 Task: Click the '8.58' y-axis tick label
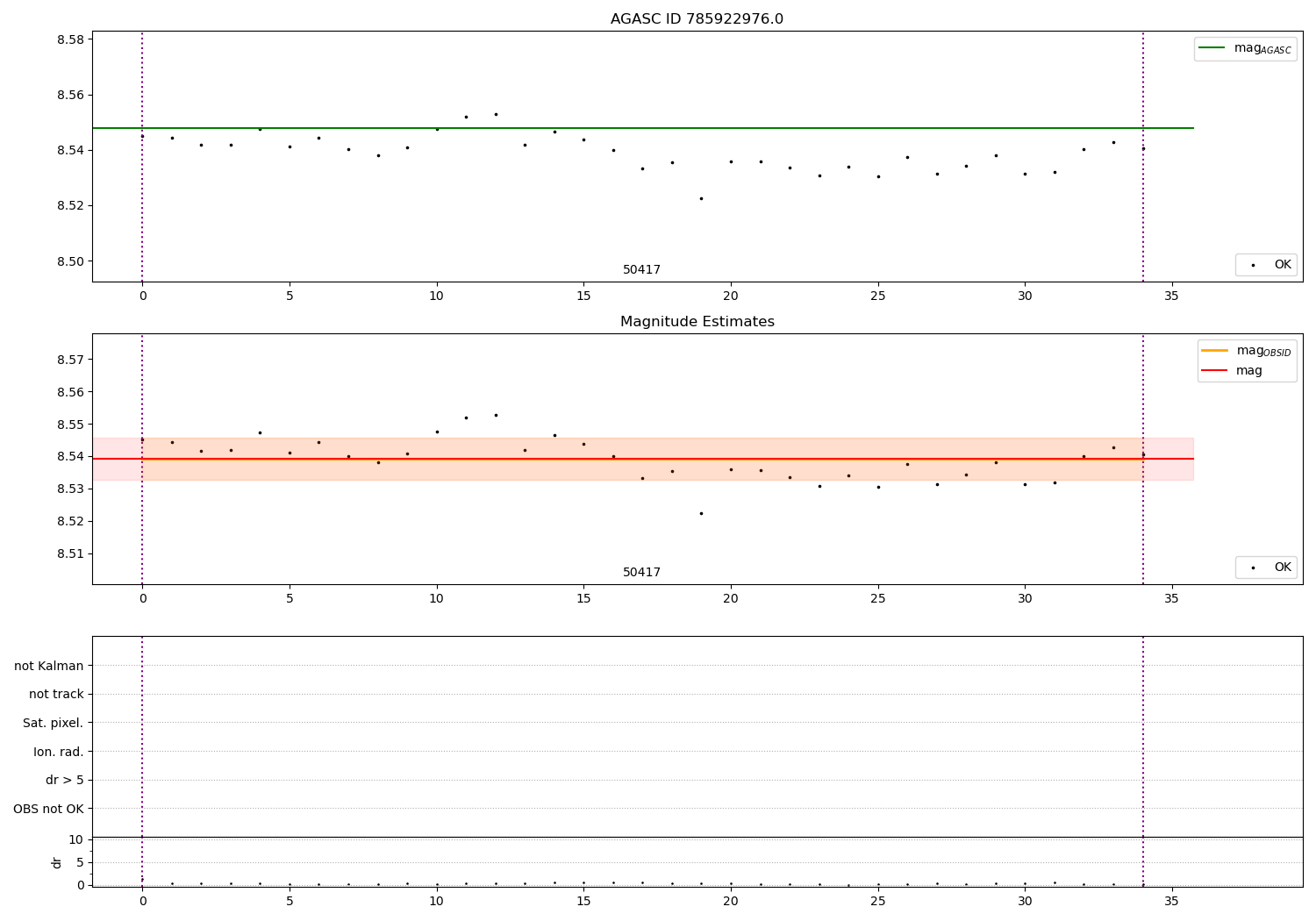click(70, 39)
